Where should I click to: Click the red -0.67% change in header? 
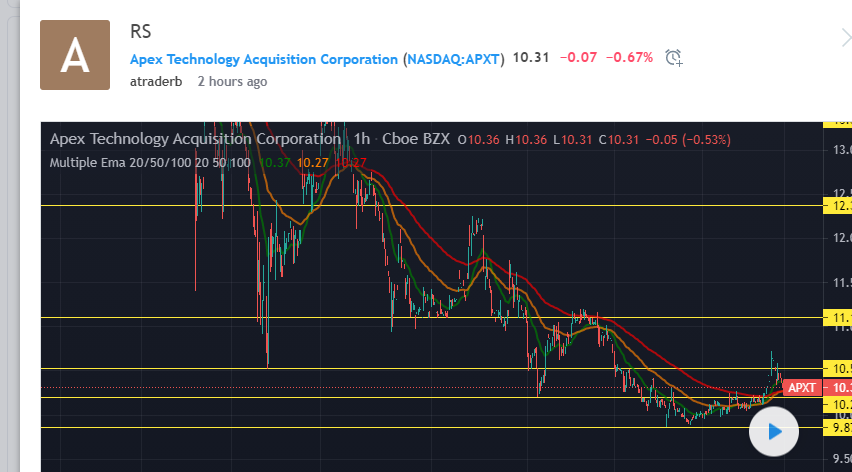[631, 58]
